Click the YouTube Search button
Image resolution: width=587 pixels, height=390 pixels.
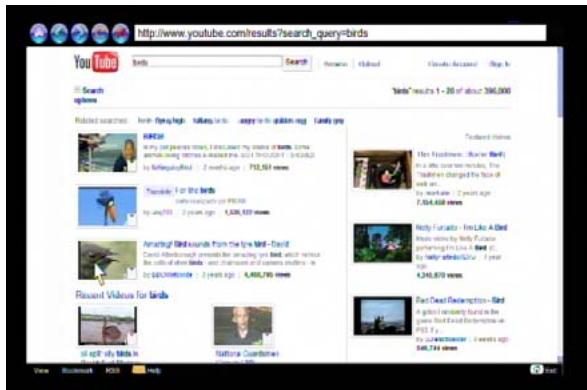[296, 62]
